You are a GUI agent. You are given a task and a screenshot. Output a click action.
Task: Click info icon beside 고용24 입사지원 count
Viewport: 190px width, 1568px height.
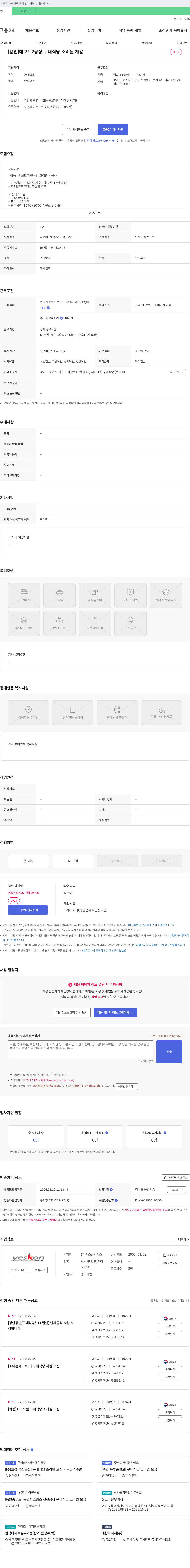[x=165, y=1133]
